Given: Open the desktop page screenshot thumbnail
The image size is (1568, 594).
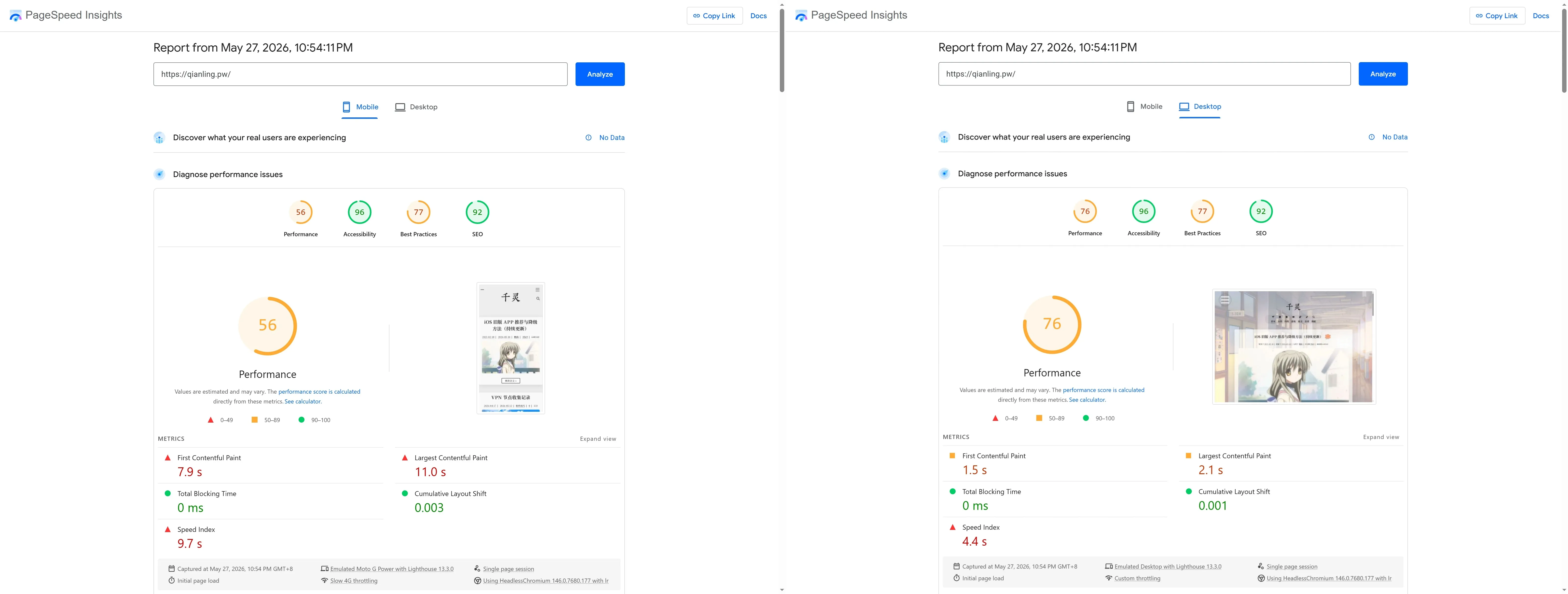Looking at the screenshot, I should [x=1294, y=347].
